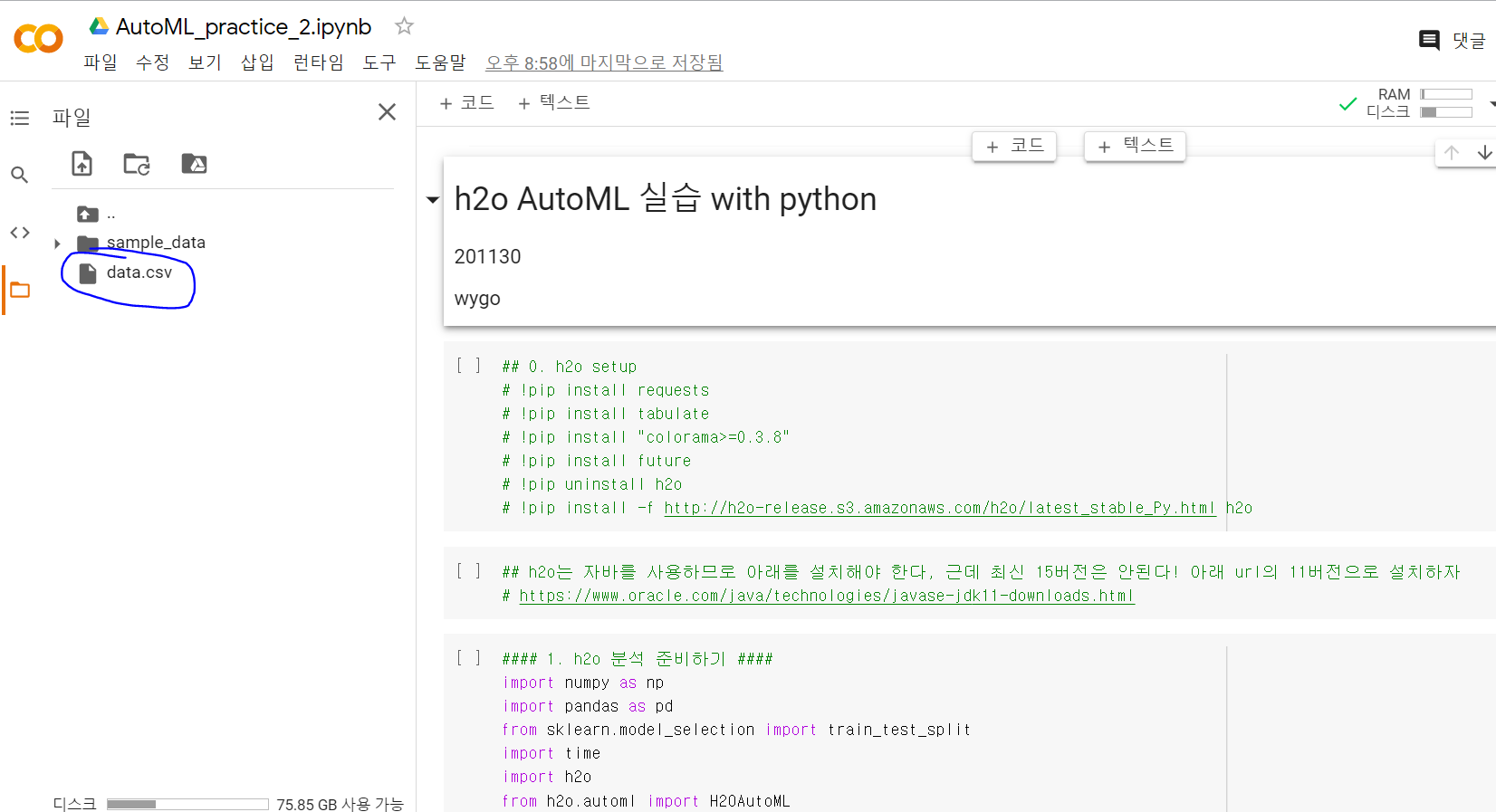Click the heading h2o AutoML 실습 with python
Viewport: 1496px width, 812px height.
[x=666, y=199]
